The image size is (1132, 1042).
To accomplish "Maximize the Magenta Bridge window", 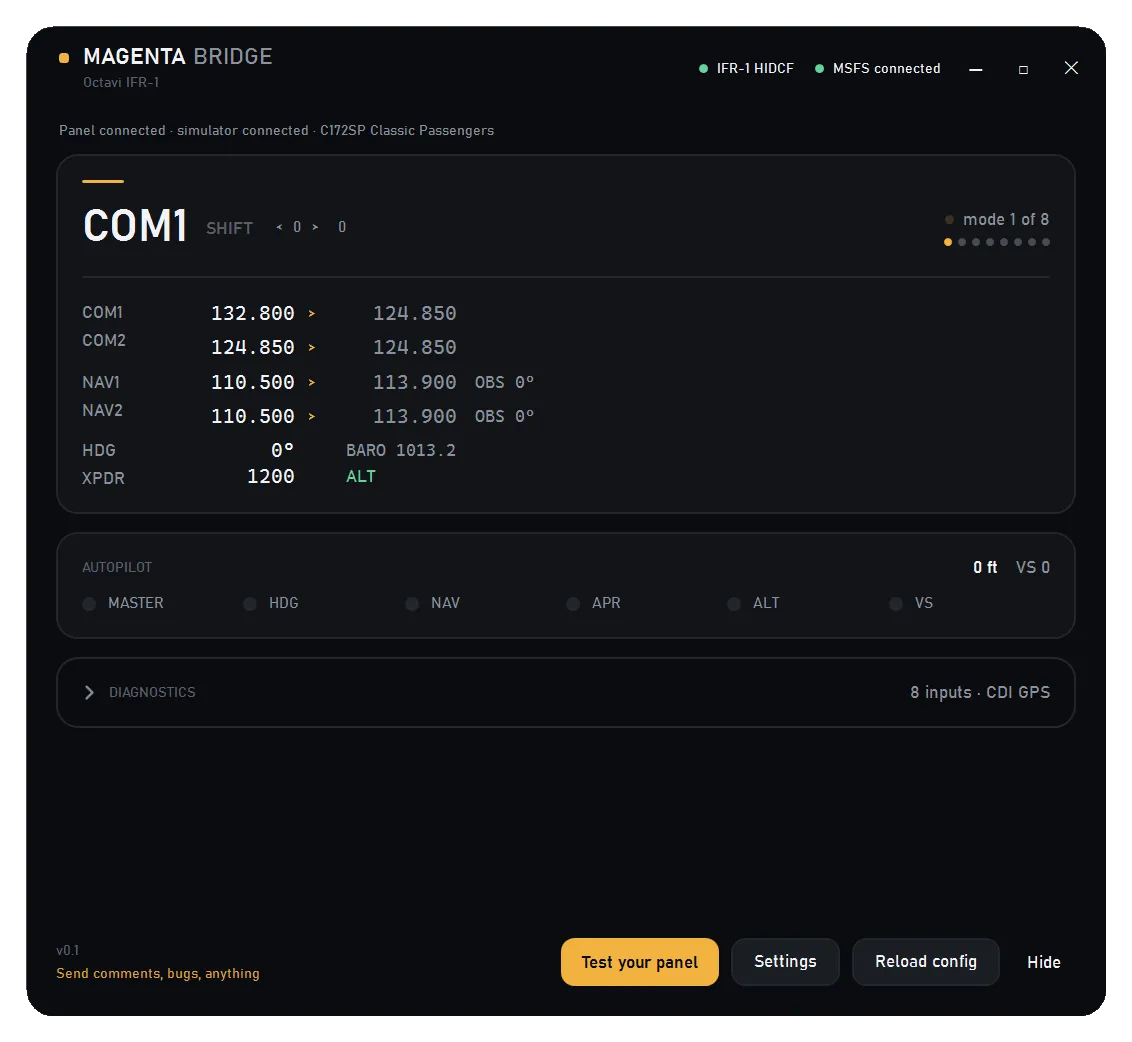I will tap(1023, 69).
